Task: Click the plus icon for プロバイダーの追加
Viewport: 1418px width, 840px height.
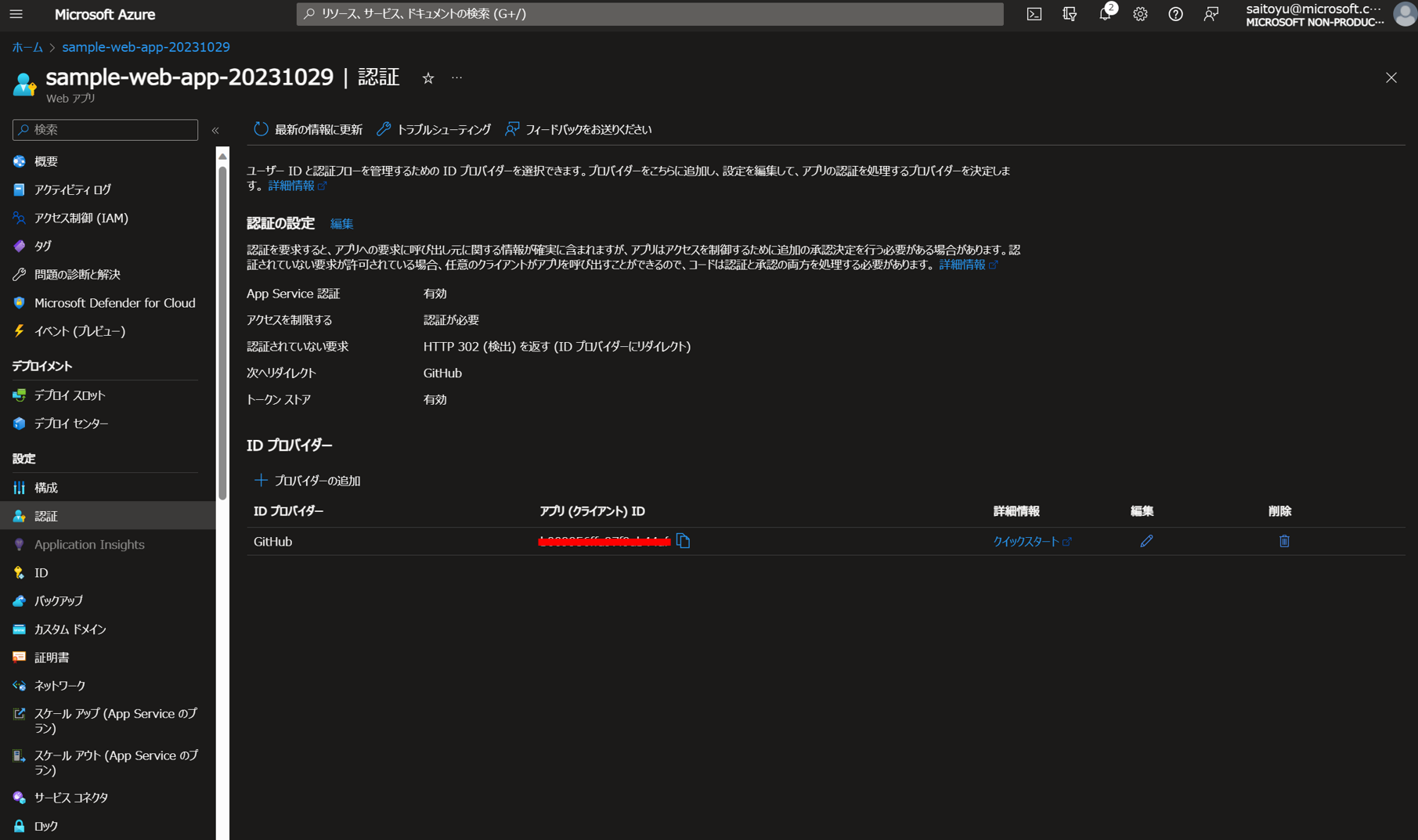Action: tap(261, 480)
